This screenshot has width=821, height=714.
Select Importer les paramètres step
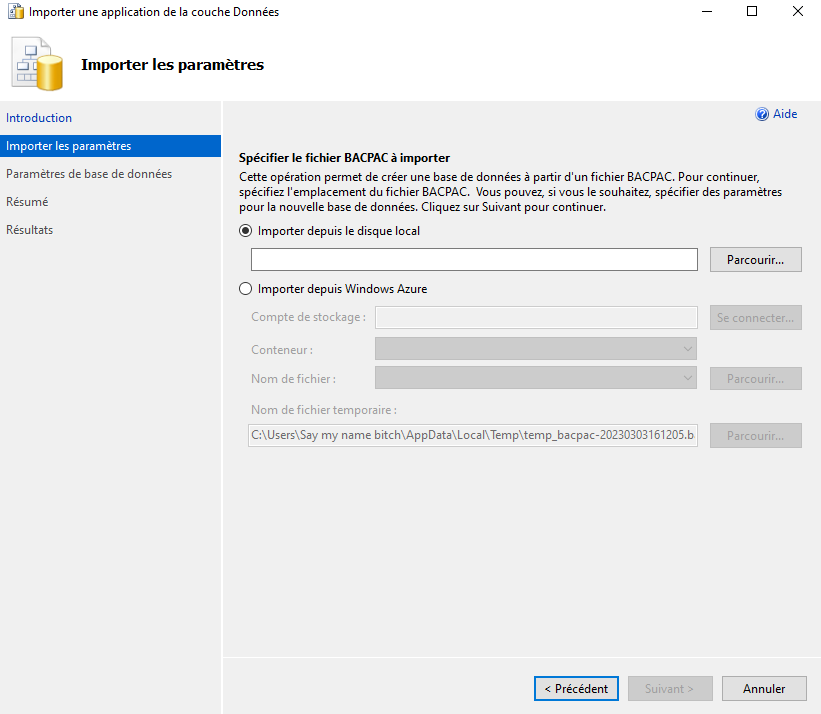tap(110, 146)
